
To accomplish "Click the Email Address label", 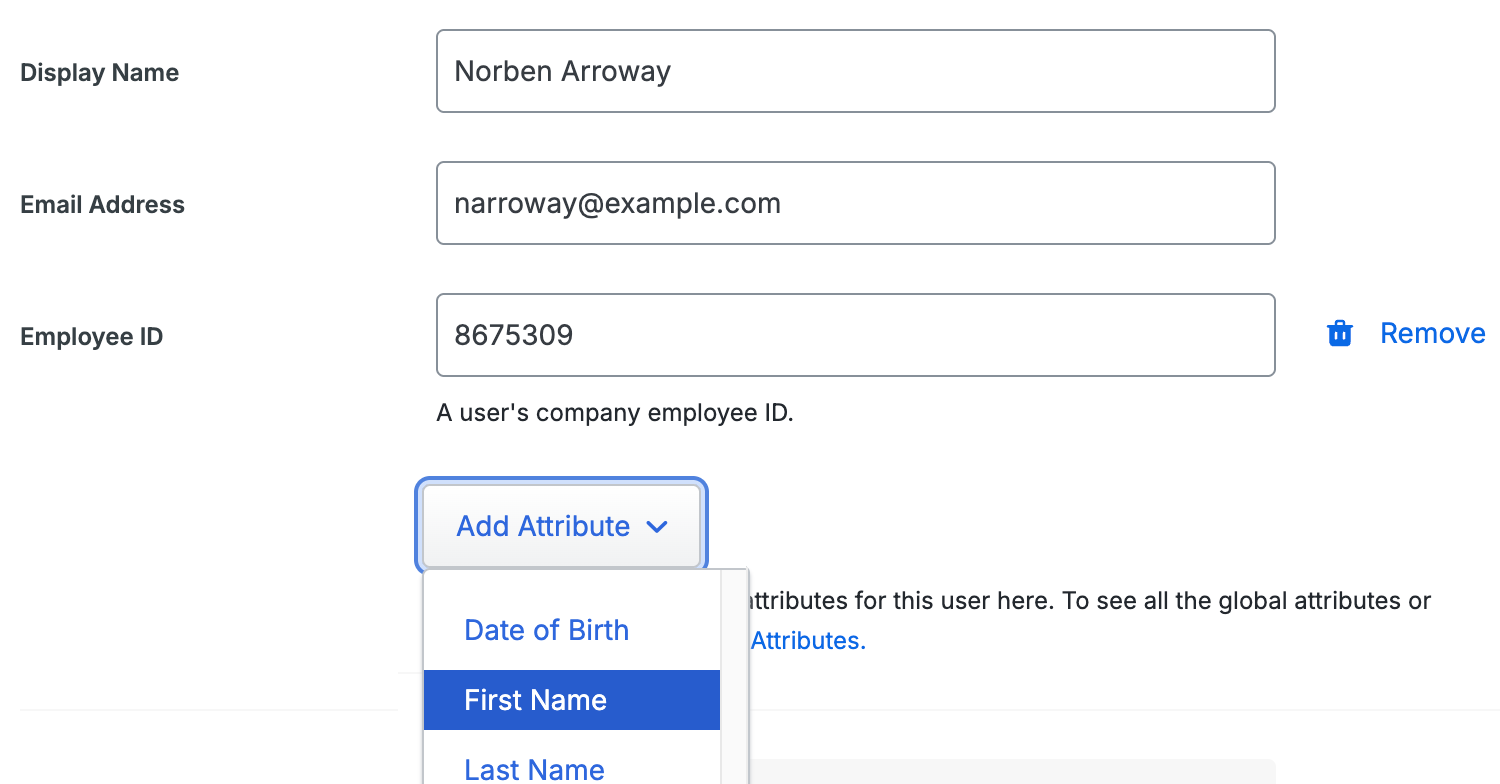I will (x=102, y=204).
